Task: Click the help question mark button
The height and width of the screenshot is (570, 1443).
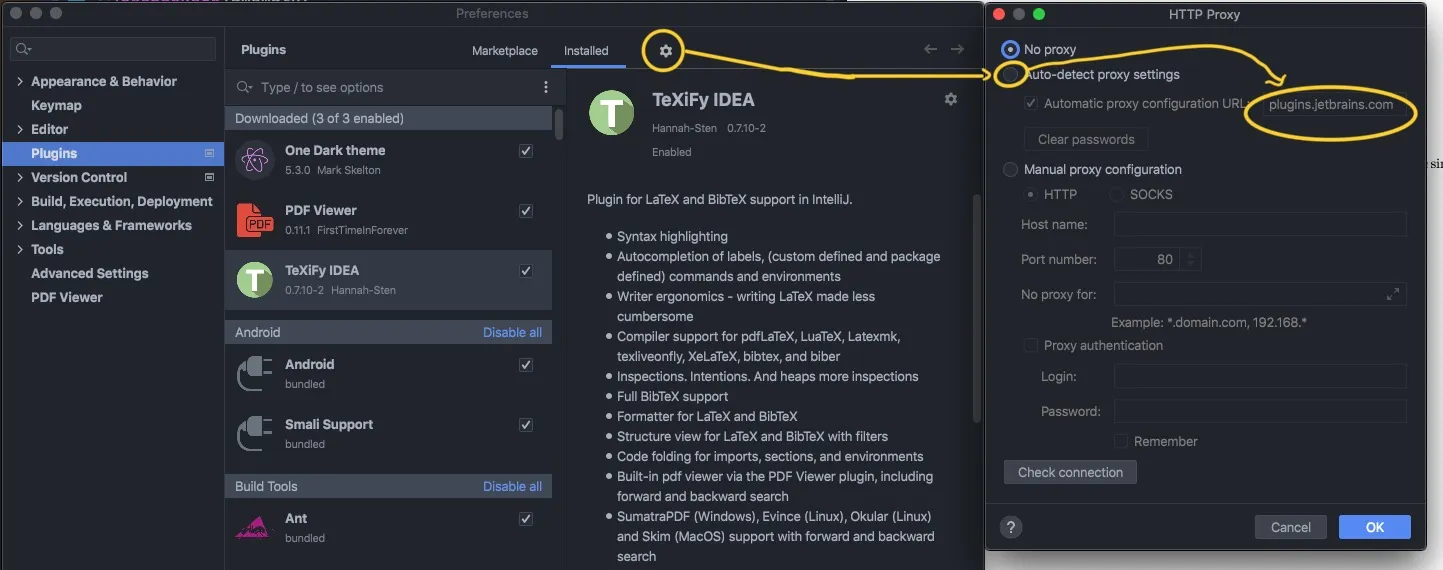Action: click(x=1011, y=527)
